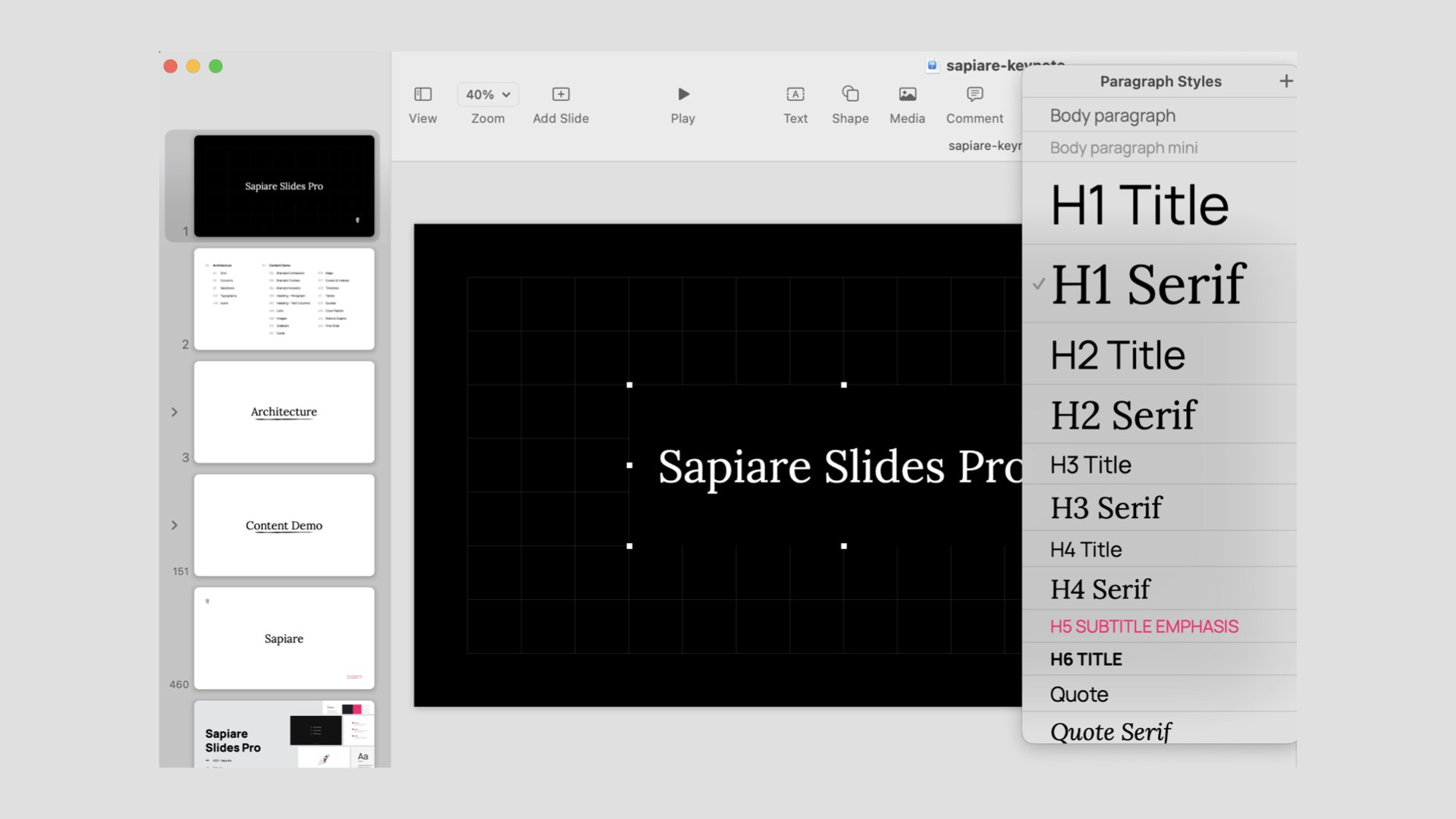Click the green fullscreen window button
This screenshot has height=819, width=1456.
(216, 66)
